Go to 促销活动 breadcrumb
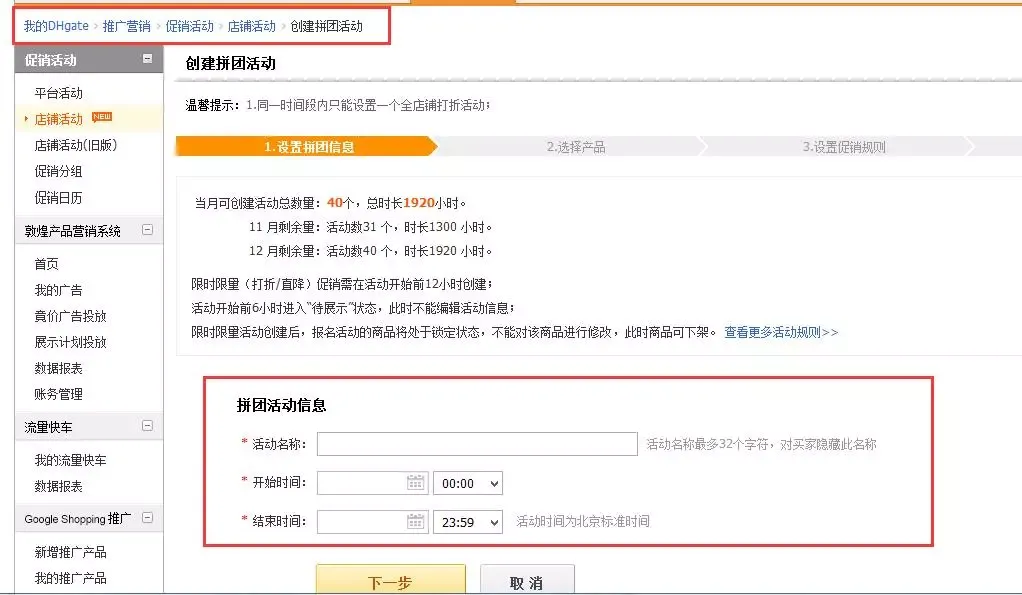The width and height of the screenshot is (1022, 595). (x=189, y=26)
